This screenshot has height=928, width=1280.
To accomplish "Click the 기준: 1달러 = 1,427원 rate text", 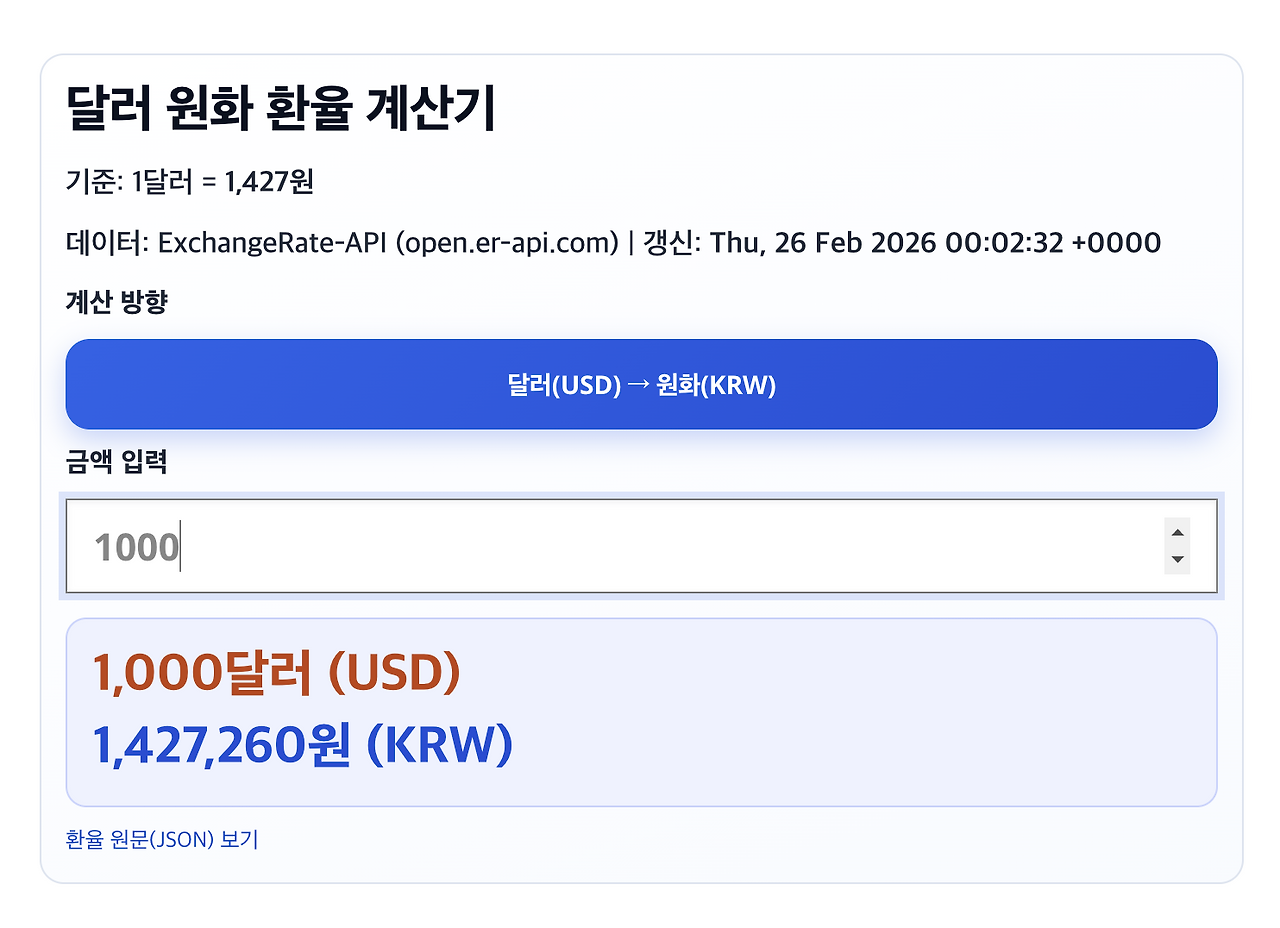I will coord(190,182).
